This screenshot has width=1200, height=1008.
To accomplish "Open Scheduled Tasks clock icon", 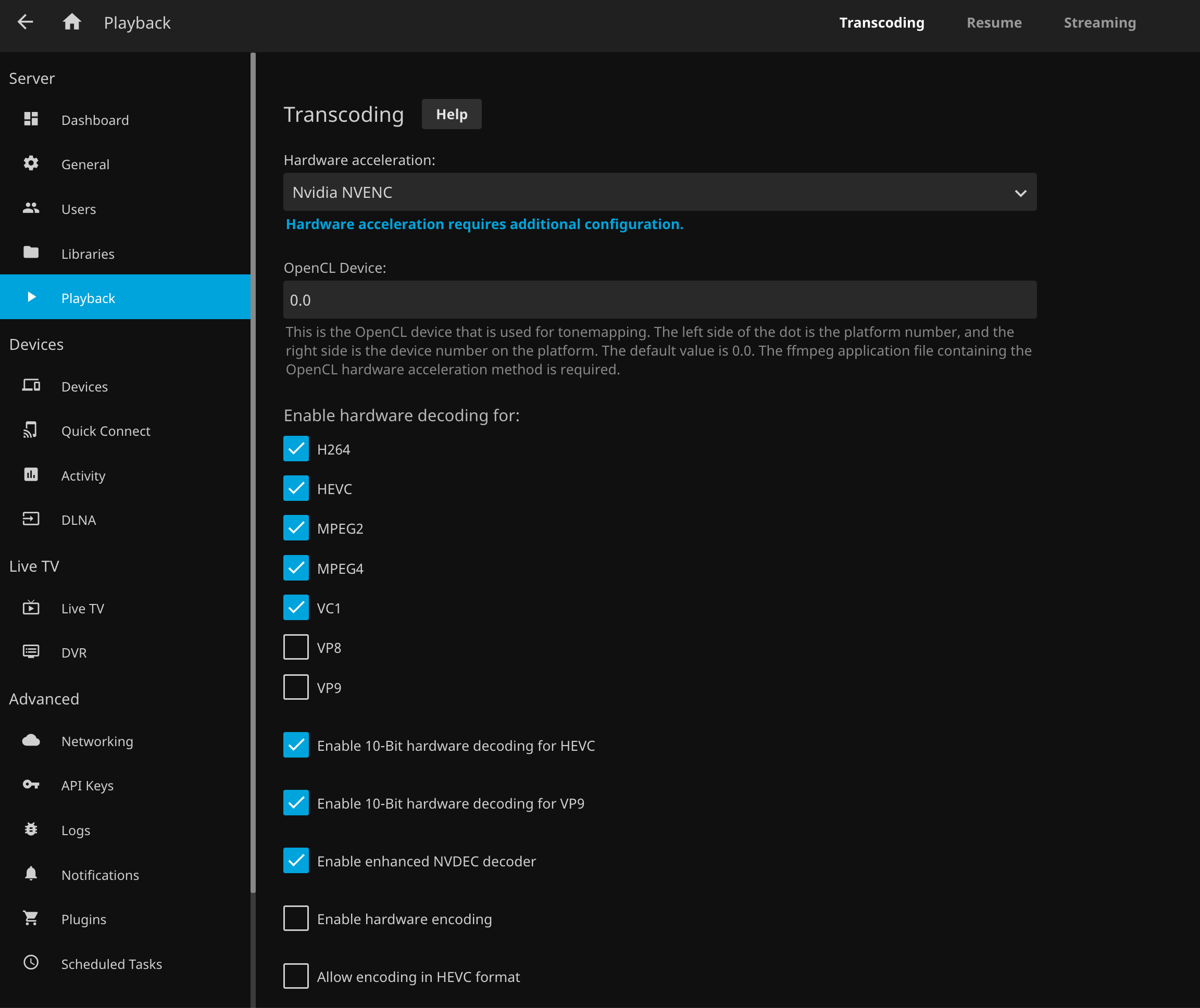I will tap(31, 963).
